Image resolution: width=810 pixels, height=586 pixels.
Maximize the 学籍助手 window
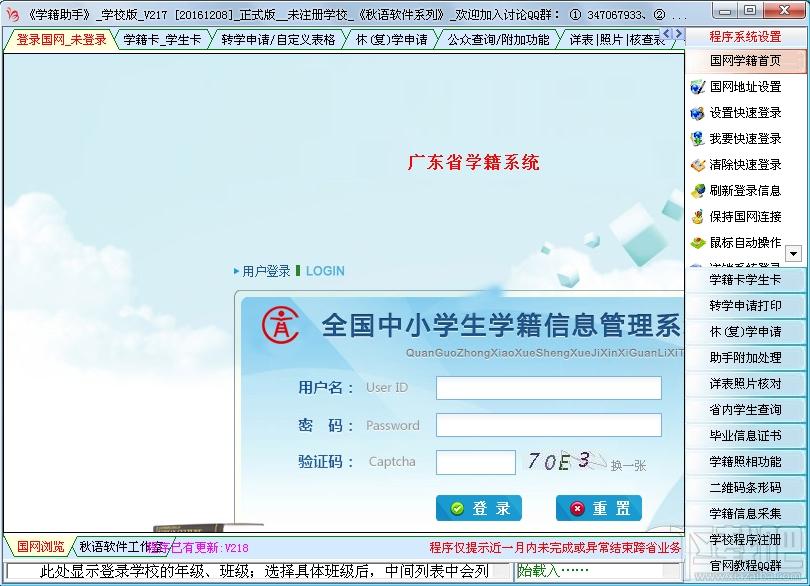click(751, 10)
